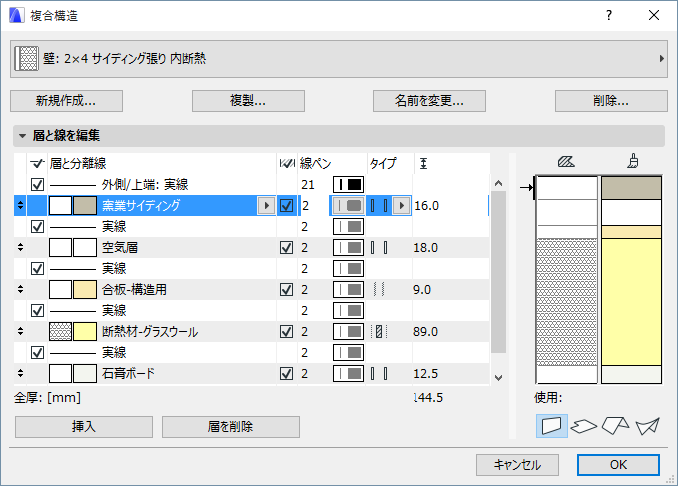Toggle 実線 checkbox below 合板-構造用
The height and width of the screenshot is (486, 678).
click(x=38, y=310)
